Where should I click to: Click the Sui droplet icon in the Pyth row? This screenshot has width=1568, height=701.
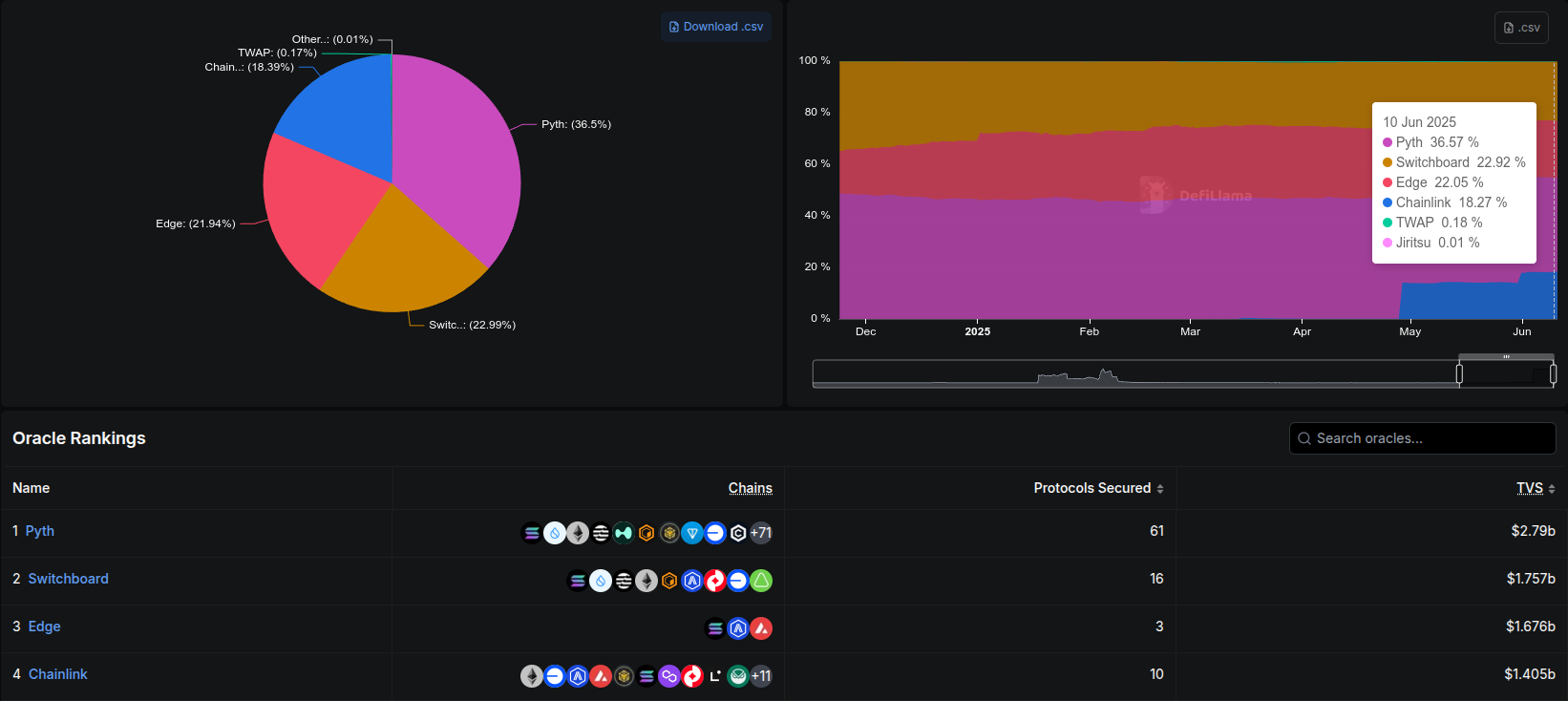(x=555, y=533)
